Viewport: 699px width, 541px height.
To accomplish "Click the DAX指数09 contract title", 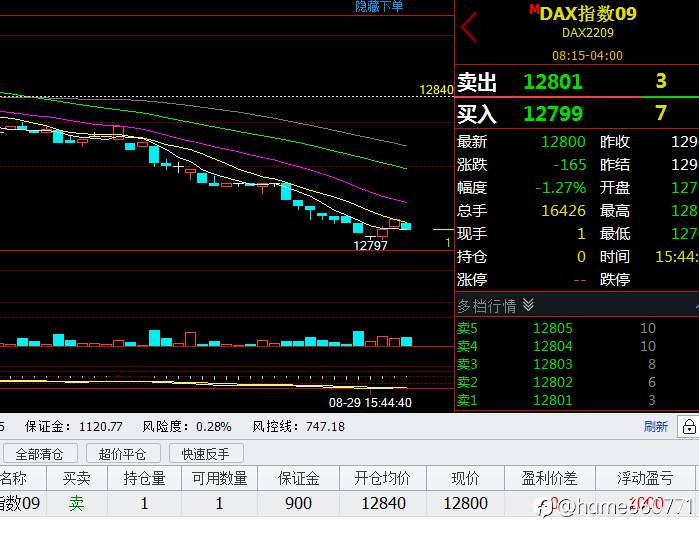I will 588,14.
